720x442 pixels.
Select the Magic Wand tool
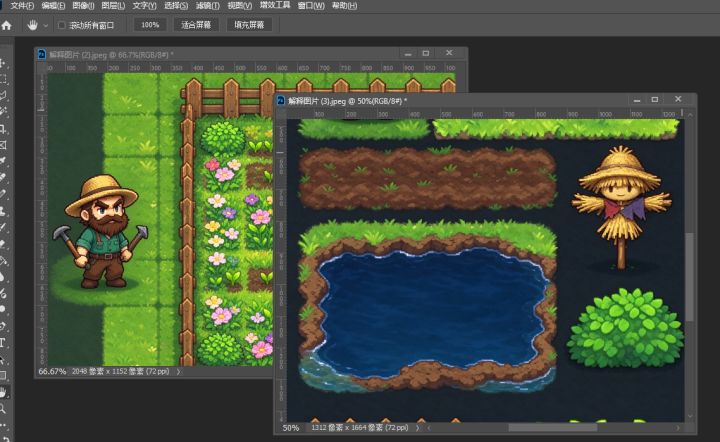pyautogui.click(x=3, y=112)
